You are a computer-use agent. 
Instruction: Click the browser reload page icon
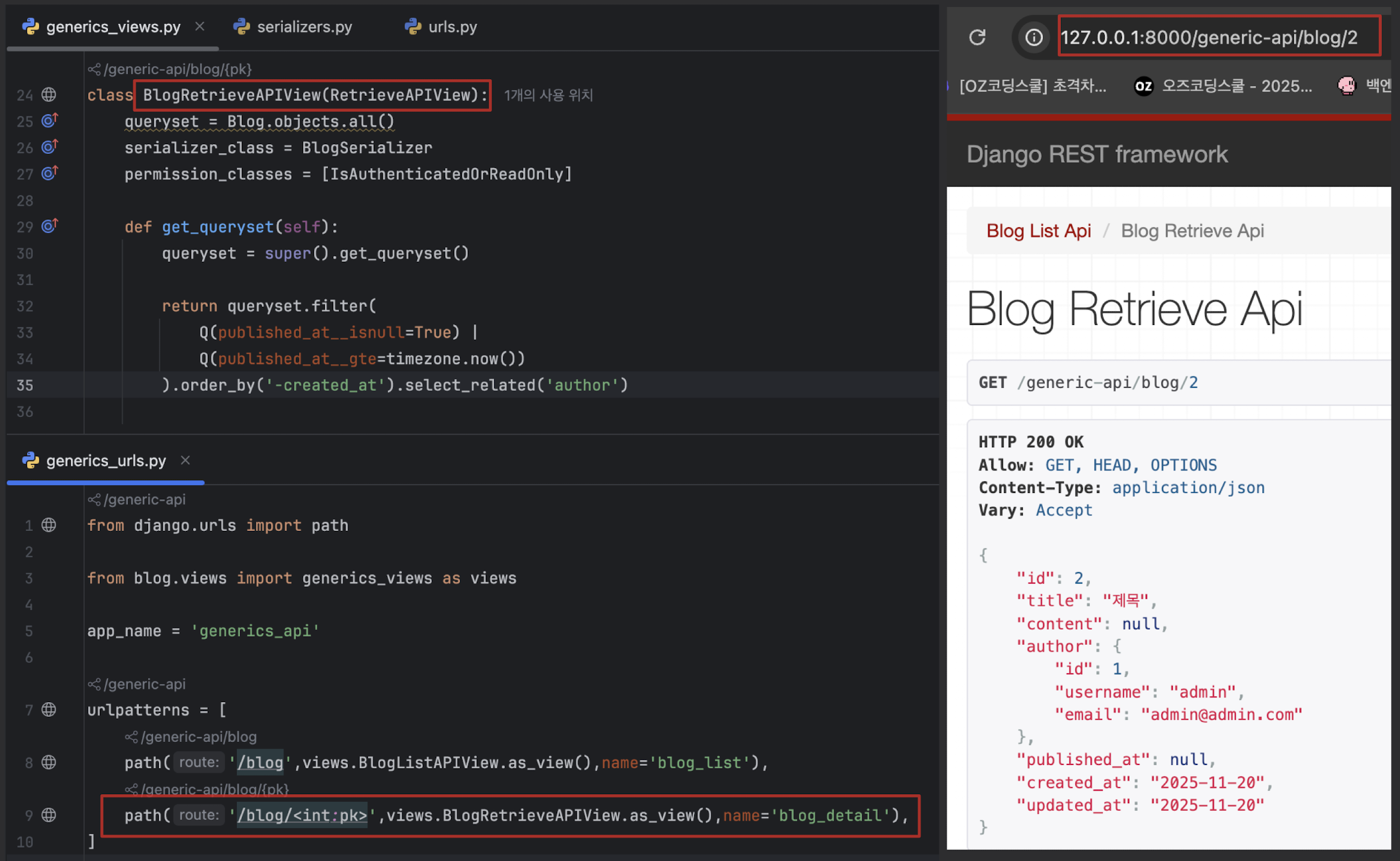[977, 37]
